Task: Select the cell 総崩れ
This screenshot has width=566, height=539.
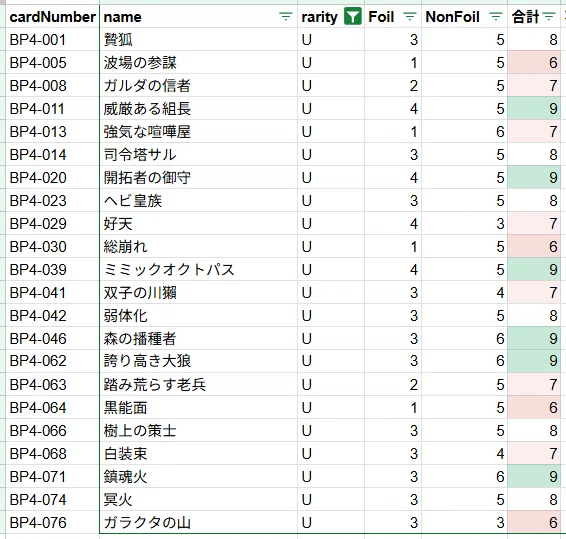Action: click(x=198, y=247)
